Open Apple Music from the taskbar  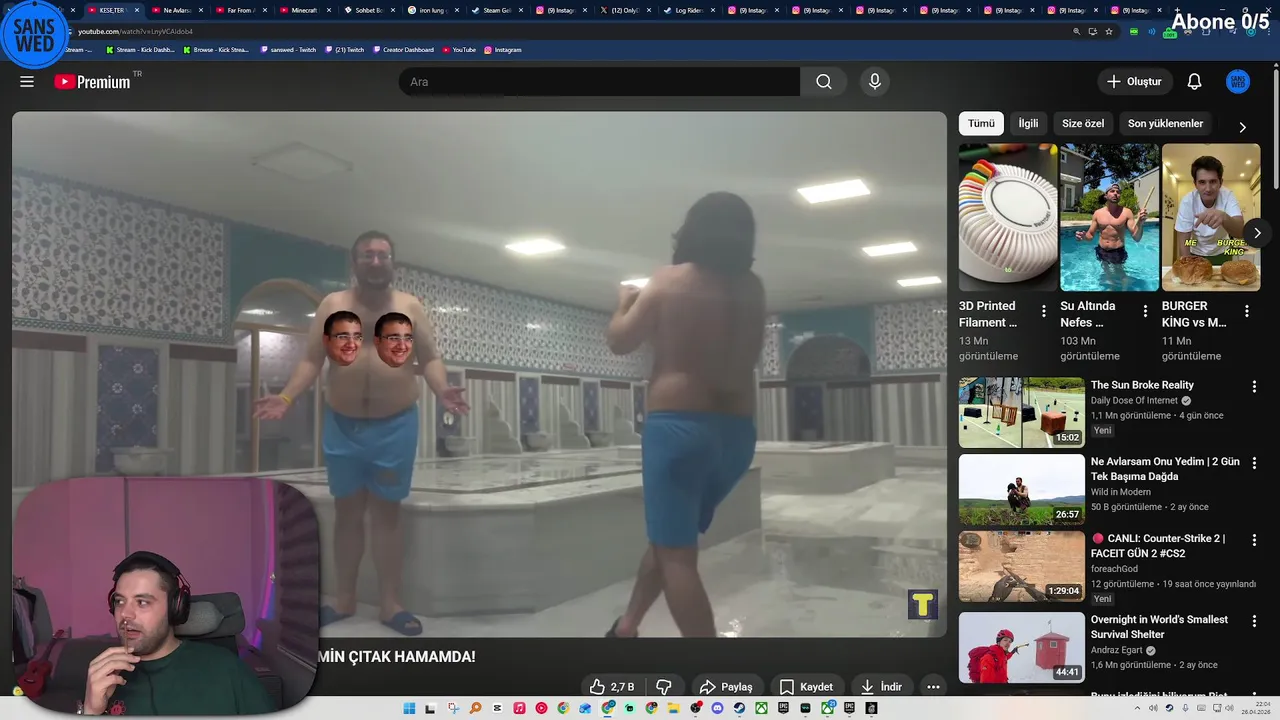519,708
